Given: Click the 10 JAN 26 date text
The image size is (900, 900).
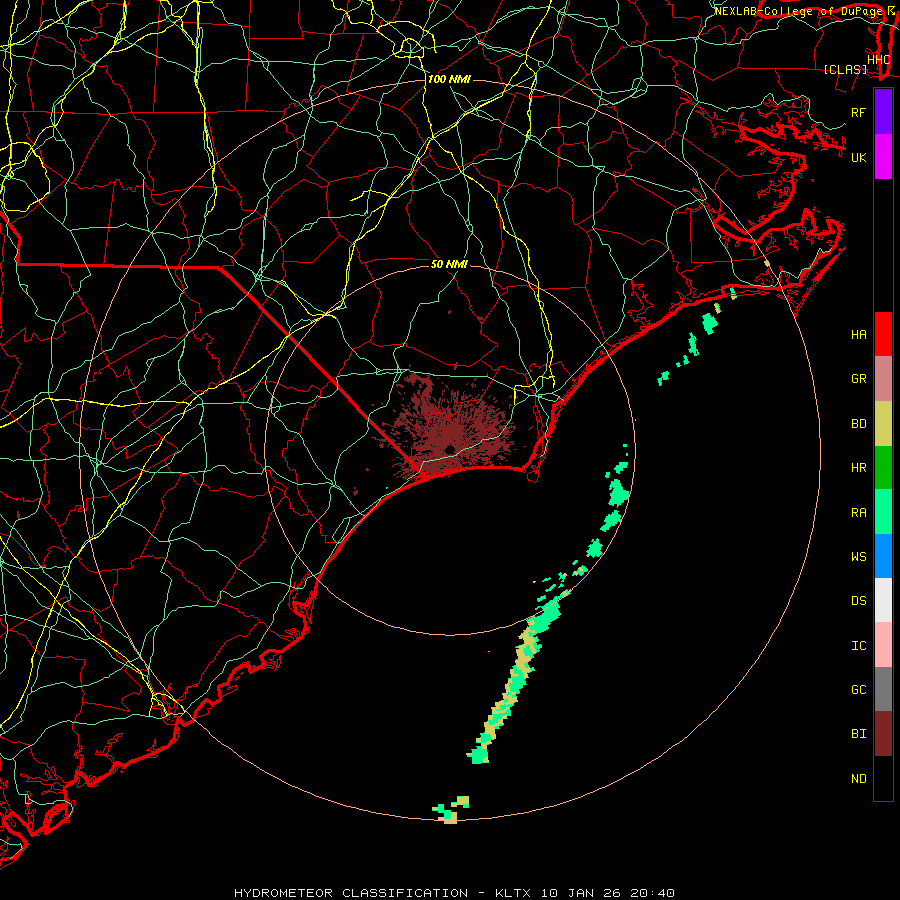Looking at the screenshot, I should tap(580, 893).
